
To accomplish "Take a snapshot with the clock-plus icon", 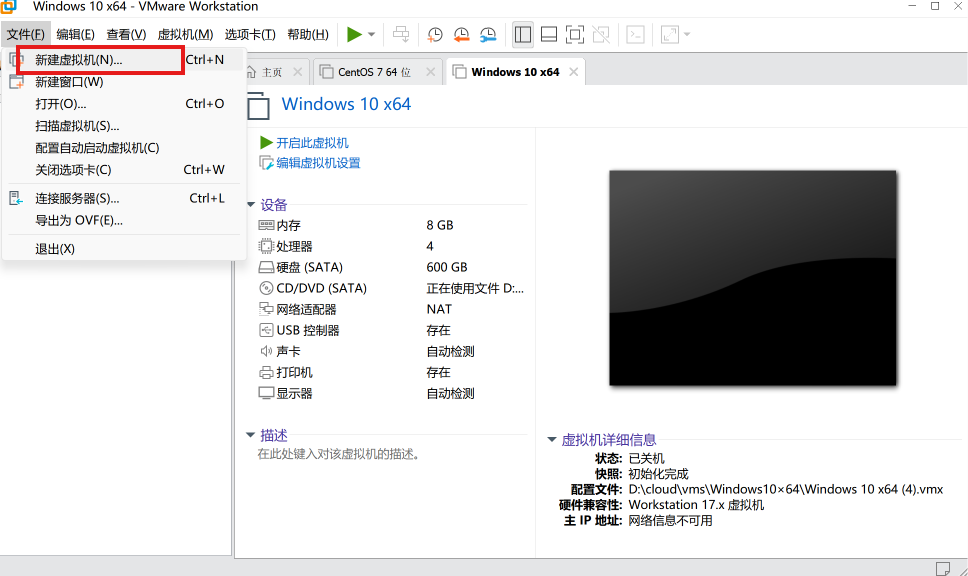I will (435, 35).
